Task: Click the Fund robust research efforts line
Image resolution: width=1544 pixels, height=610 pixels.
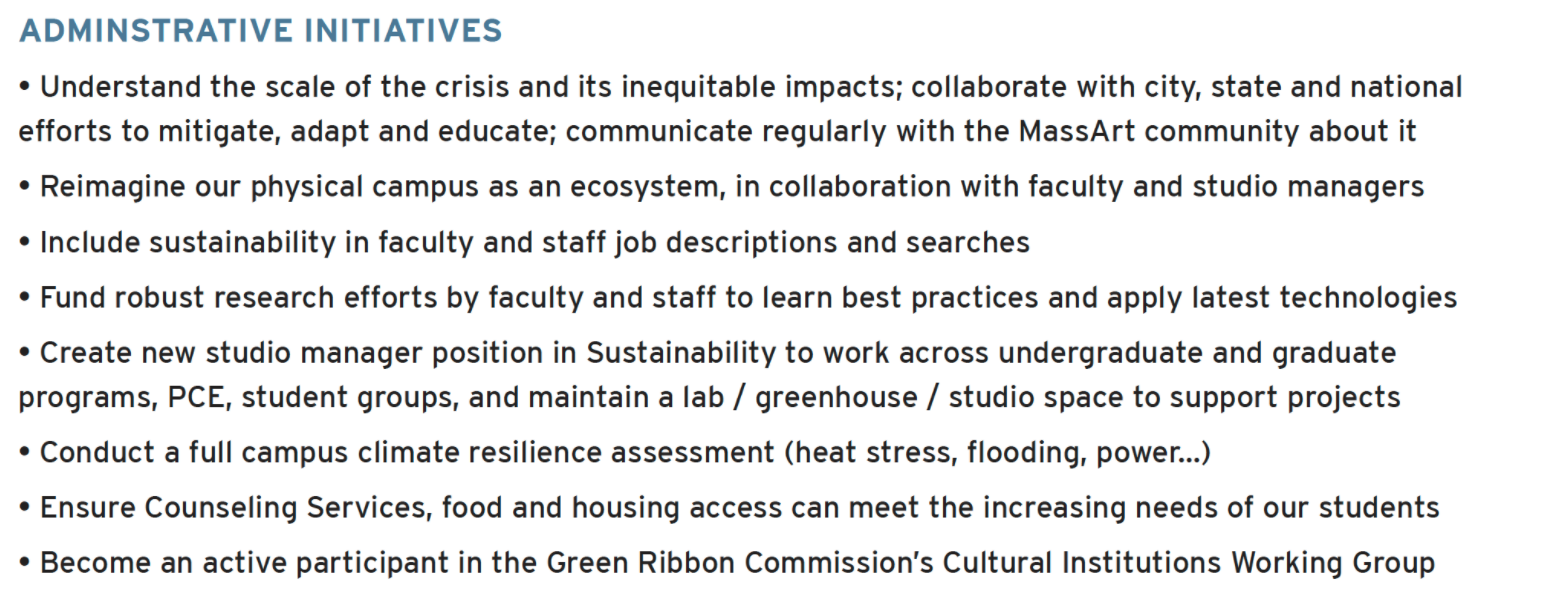Action: point(737,298)
